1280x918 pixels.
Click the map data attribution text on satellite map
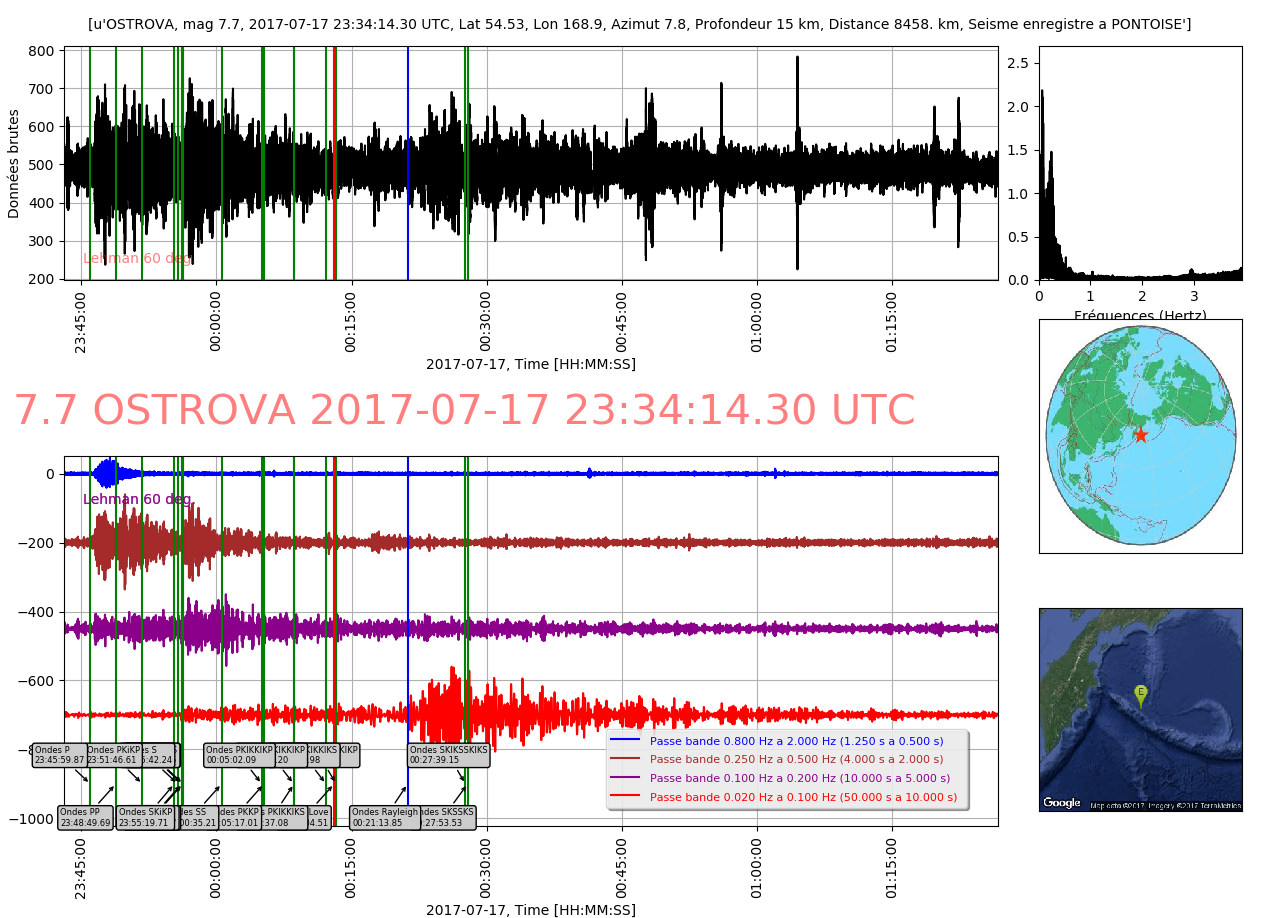tap(1165, 805)
